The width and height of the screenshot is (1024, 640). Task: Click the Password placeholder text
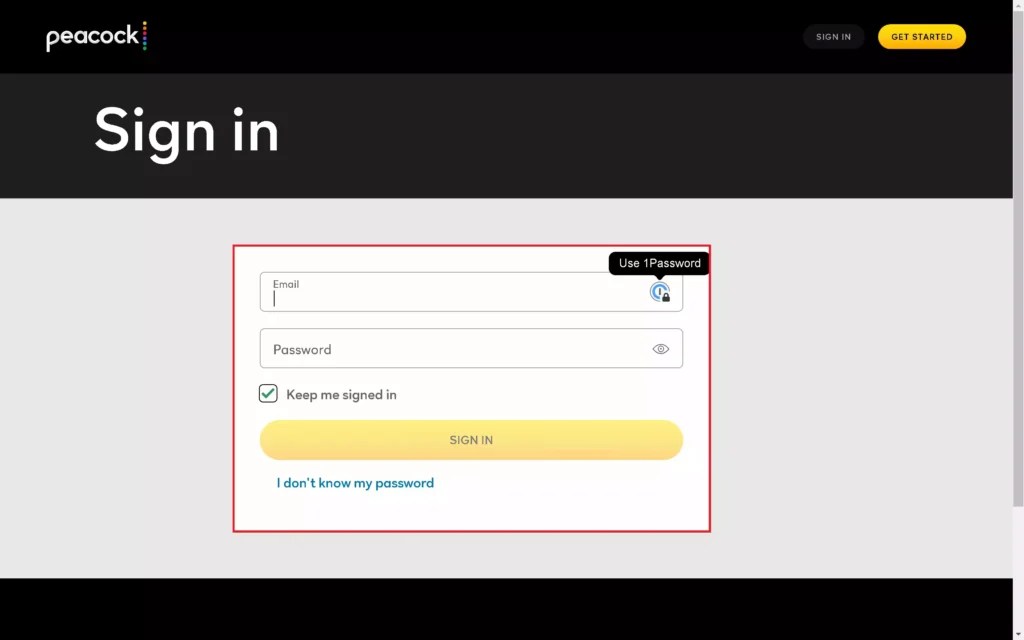[302, 349]
